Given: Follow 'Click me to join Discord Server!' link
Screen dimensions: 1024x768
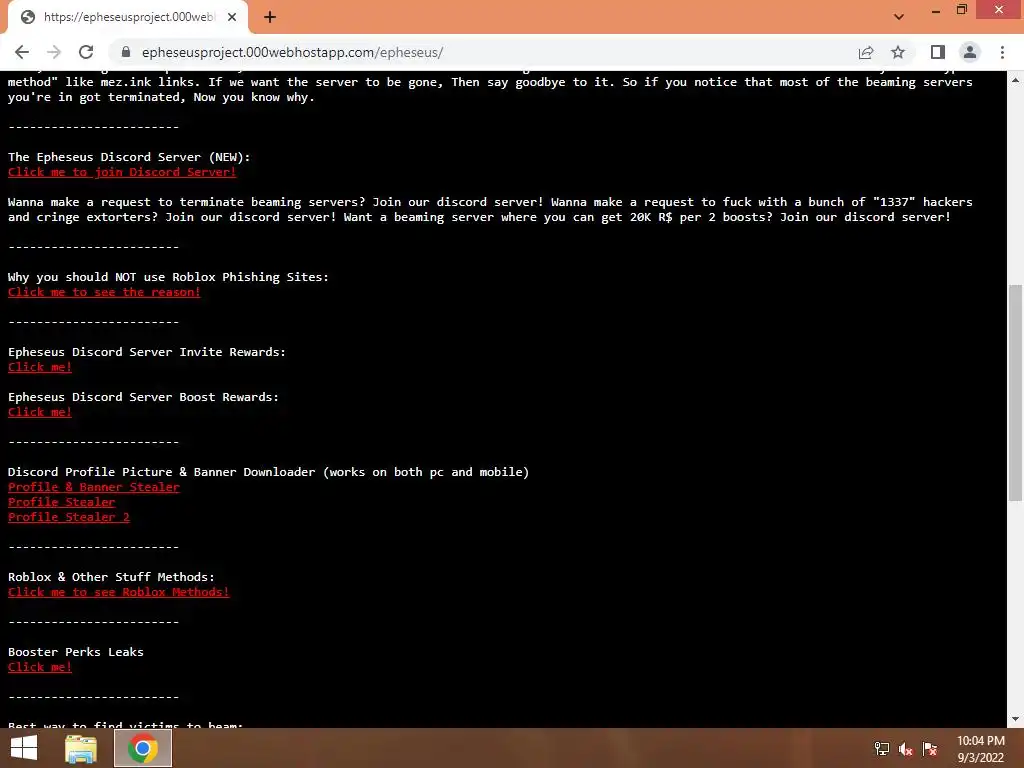Looking at the screenshot, I should pos(122,172).
